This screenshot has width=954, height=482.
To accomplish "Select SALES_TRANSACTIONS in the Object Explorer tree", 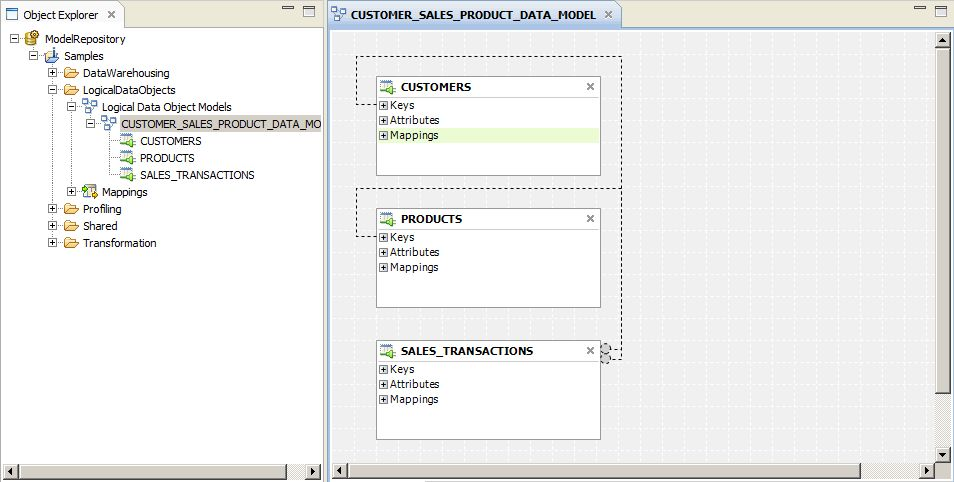I will point(196,175).
